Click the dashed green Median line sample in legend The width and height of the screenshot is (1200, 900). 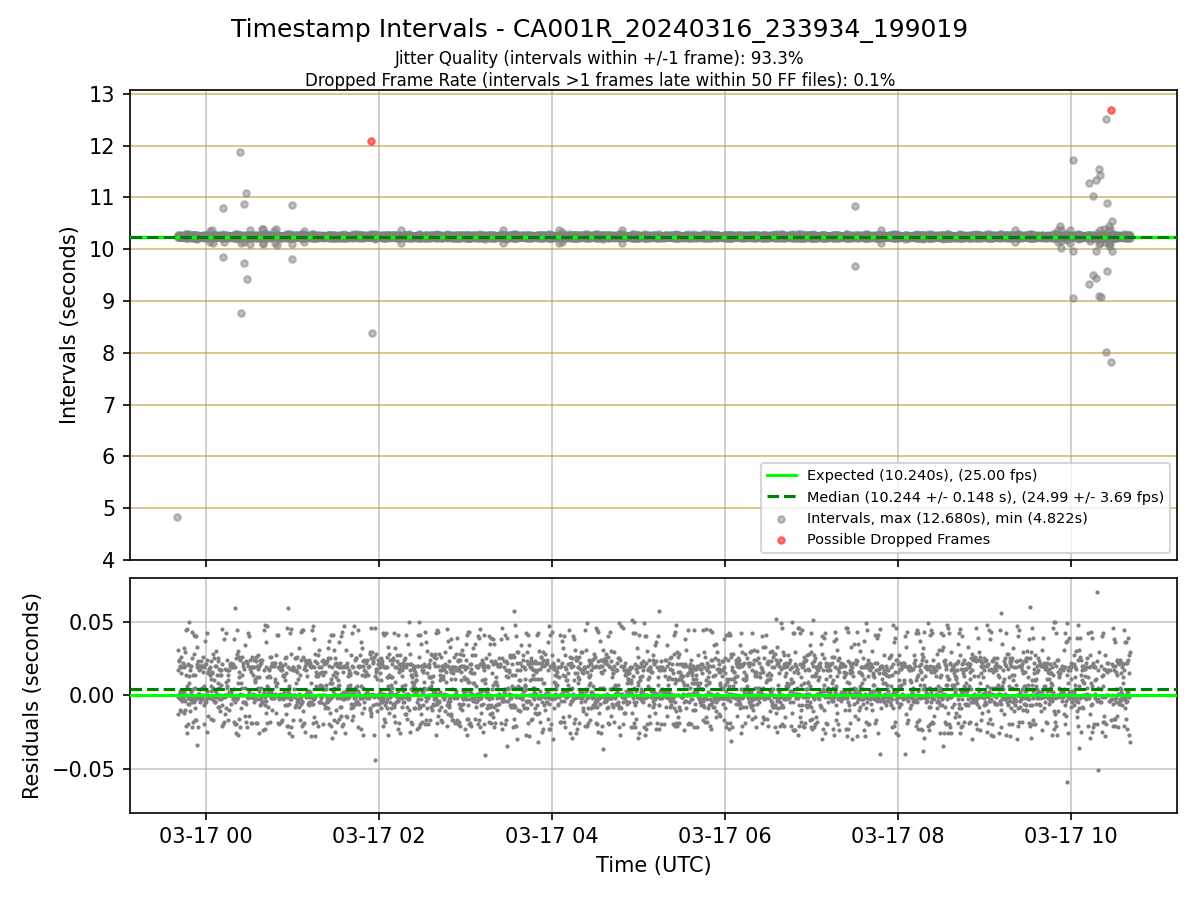coord(782,497)
